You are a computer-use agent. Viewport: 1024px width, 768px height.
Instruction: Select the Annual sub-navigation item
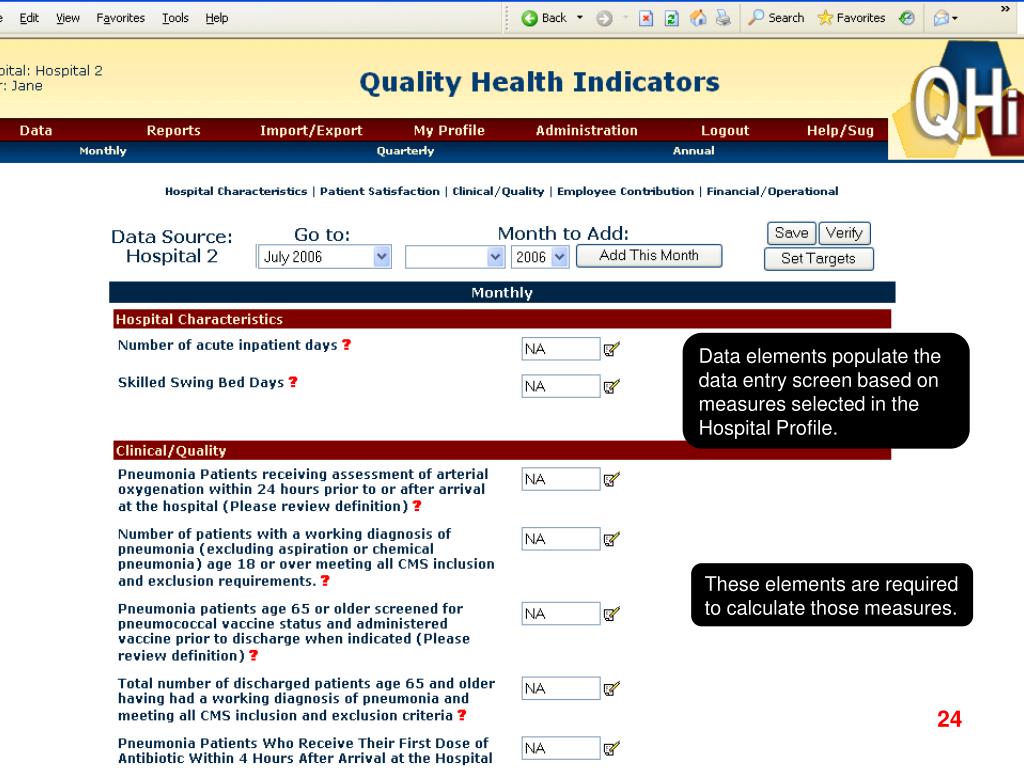[x=694, y=151]
